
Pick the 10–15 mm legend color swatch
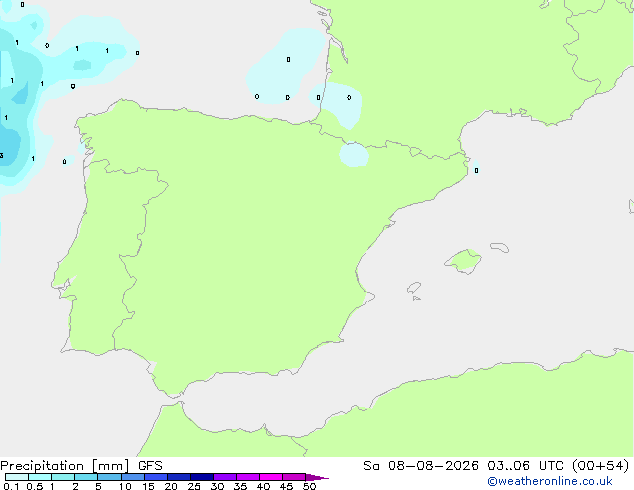[133, 477]
